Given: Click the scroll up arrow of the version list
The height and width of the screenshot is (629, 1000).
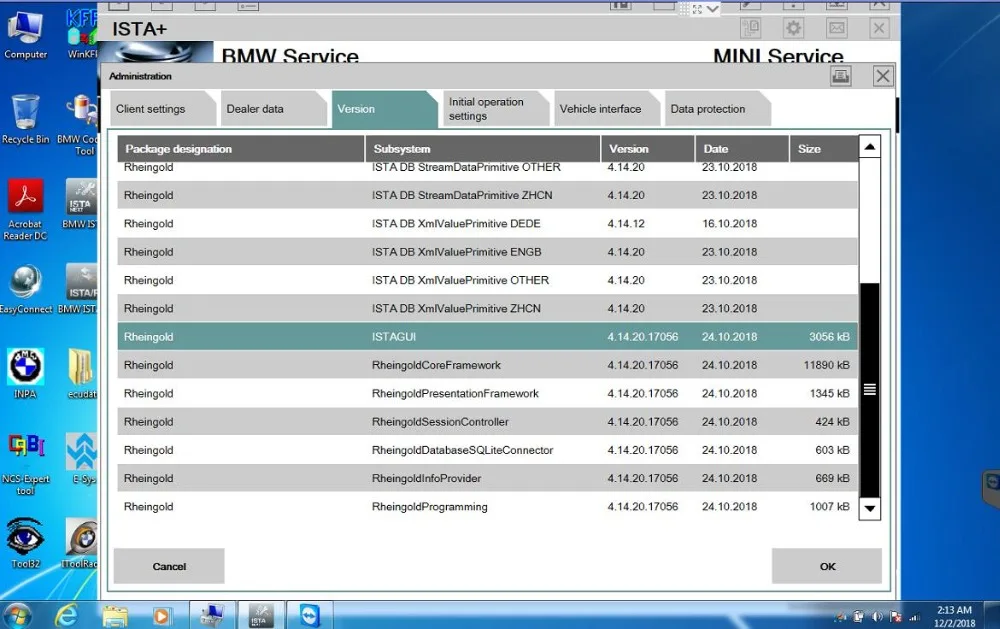Looking at the screenshot, I should pyautogui.click(x=870, y=147).
